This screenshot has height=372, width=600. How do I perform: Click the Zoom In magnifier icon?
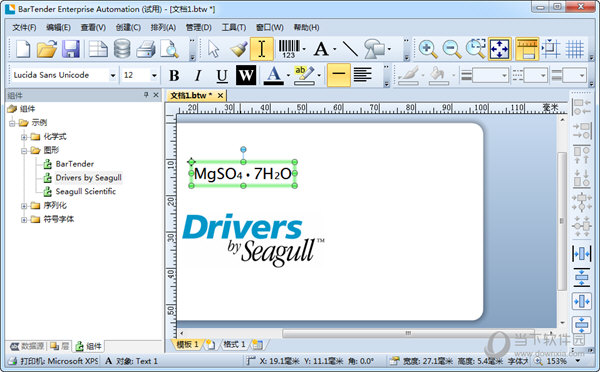tap(427, 49)
